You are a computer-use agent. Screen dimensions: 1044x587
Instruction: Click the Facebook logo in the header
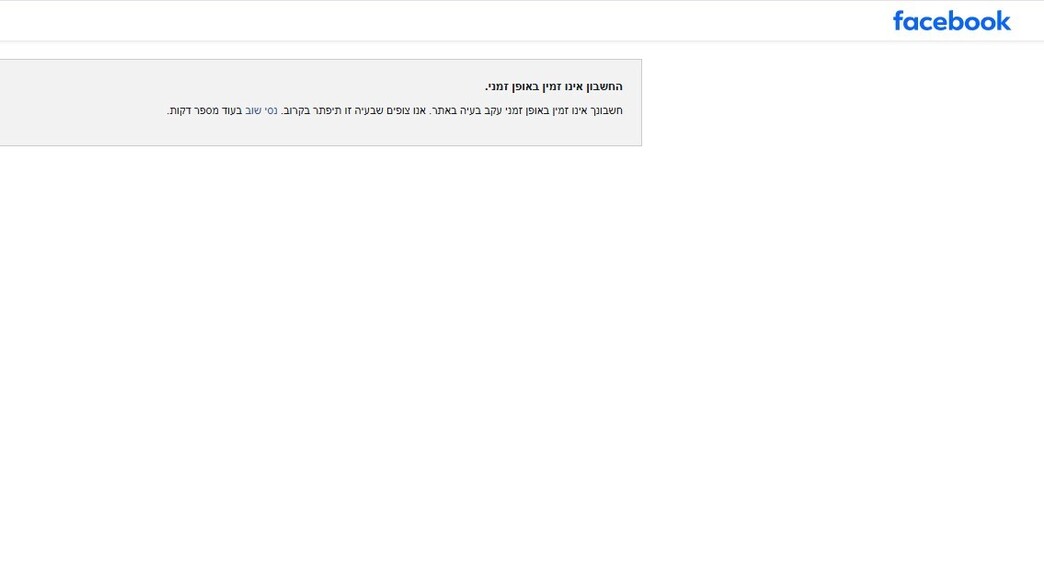951,21
